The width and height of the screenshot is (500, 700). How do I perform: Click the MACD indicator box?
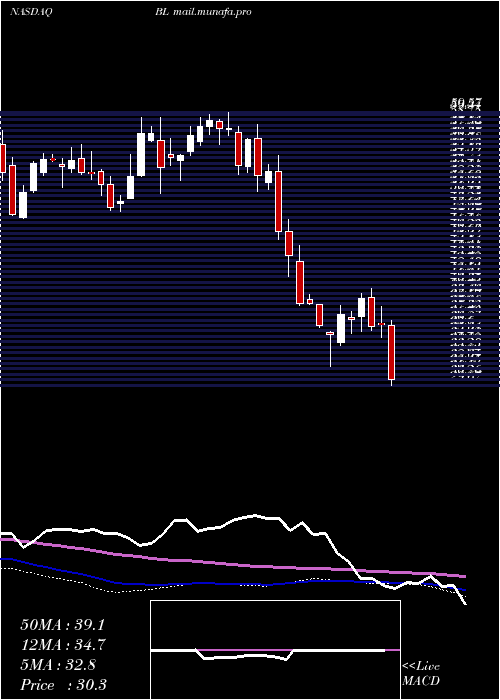point(275,650)
